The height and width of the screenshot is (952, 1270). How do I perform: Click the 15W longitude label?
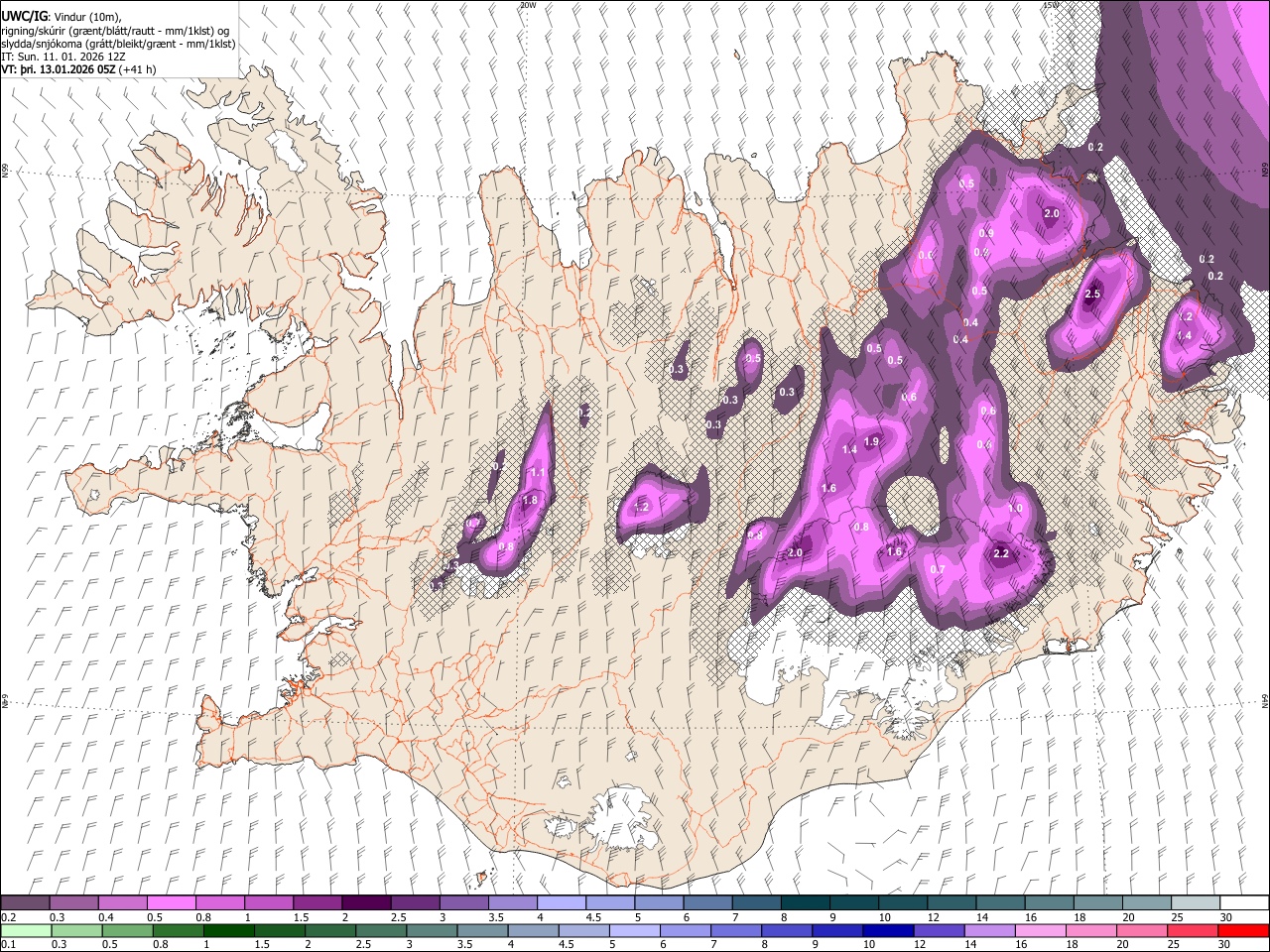click(1051, 5)
